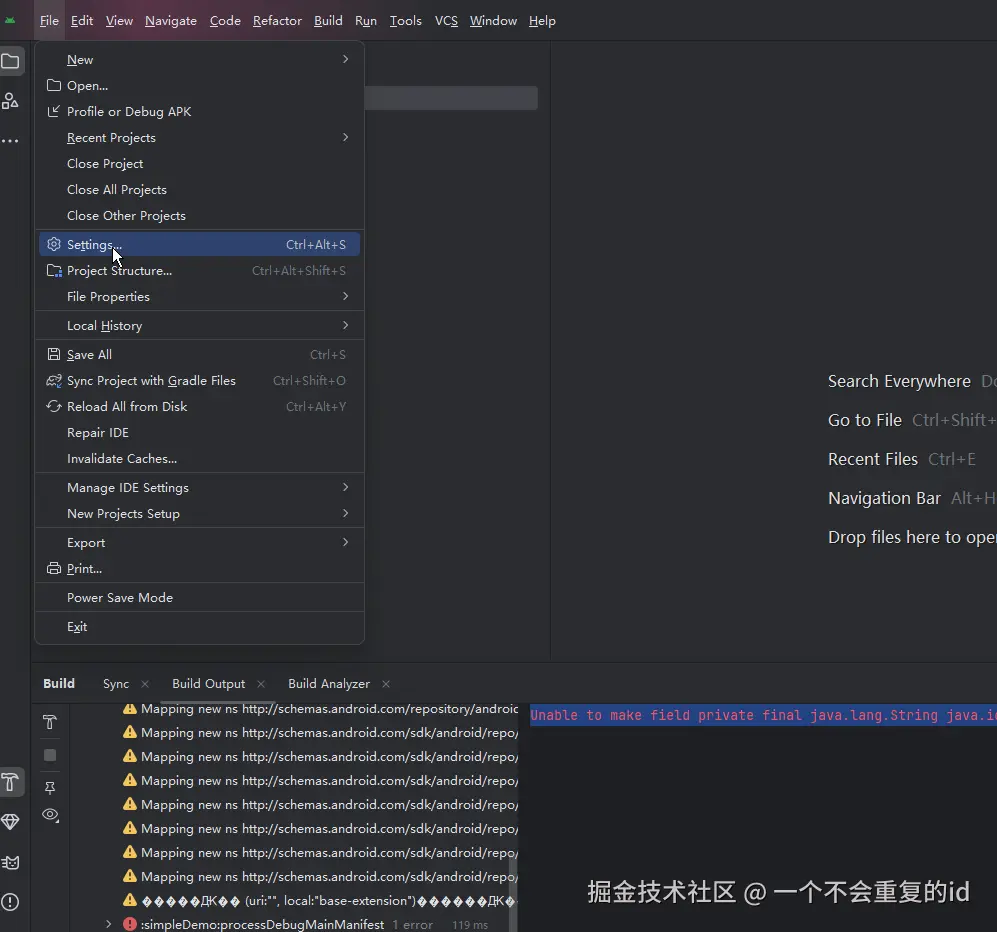This screenshot has height=932, width=997.
Task: Click the warning icon on base-extension row
Action: click(130, 900)
